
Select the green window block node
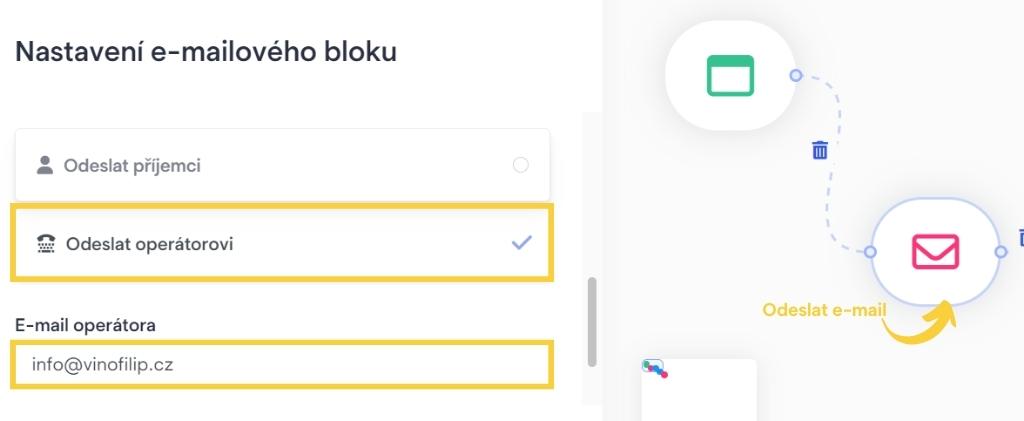[730, 75]
